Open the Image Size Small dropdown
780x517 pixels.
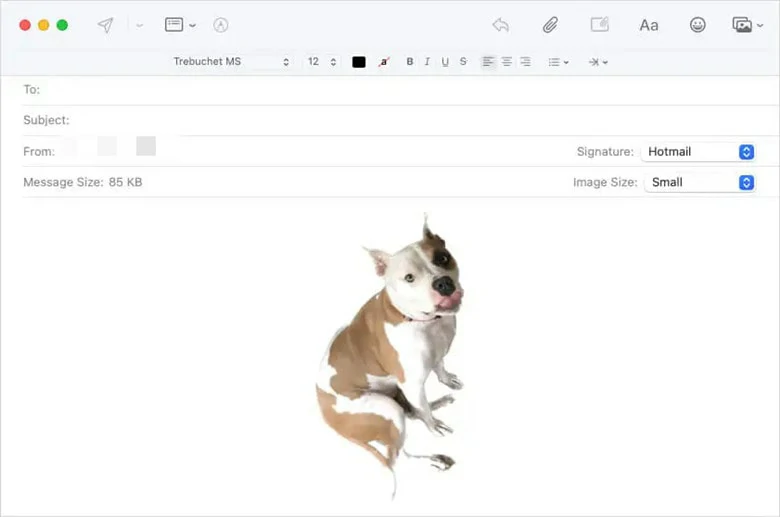point(699,183)
